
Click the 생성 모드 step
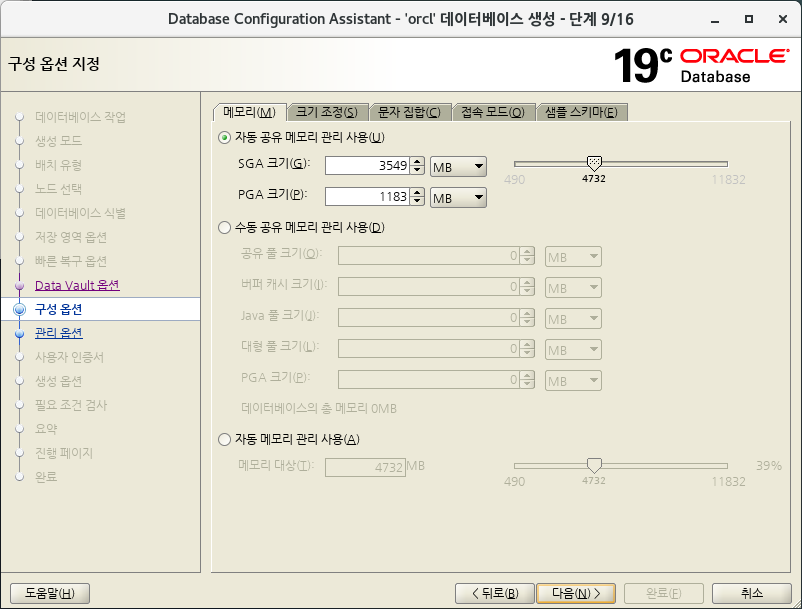point(58,141)
